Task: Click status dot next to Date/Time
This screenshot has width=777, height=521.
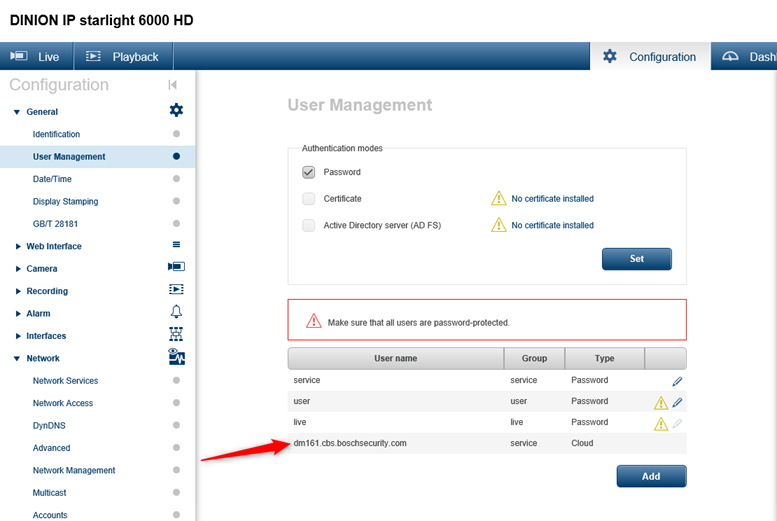Action: point(176,178)
